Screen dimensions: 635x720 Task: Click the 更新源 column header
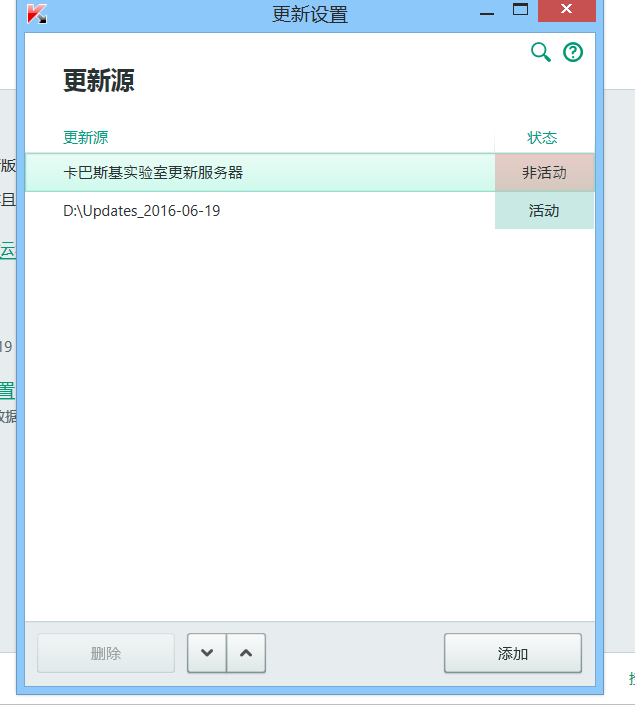click(x=85, y=137)
